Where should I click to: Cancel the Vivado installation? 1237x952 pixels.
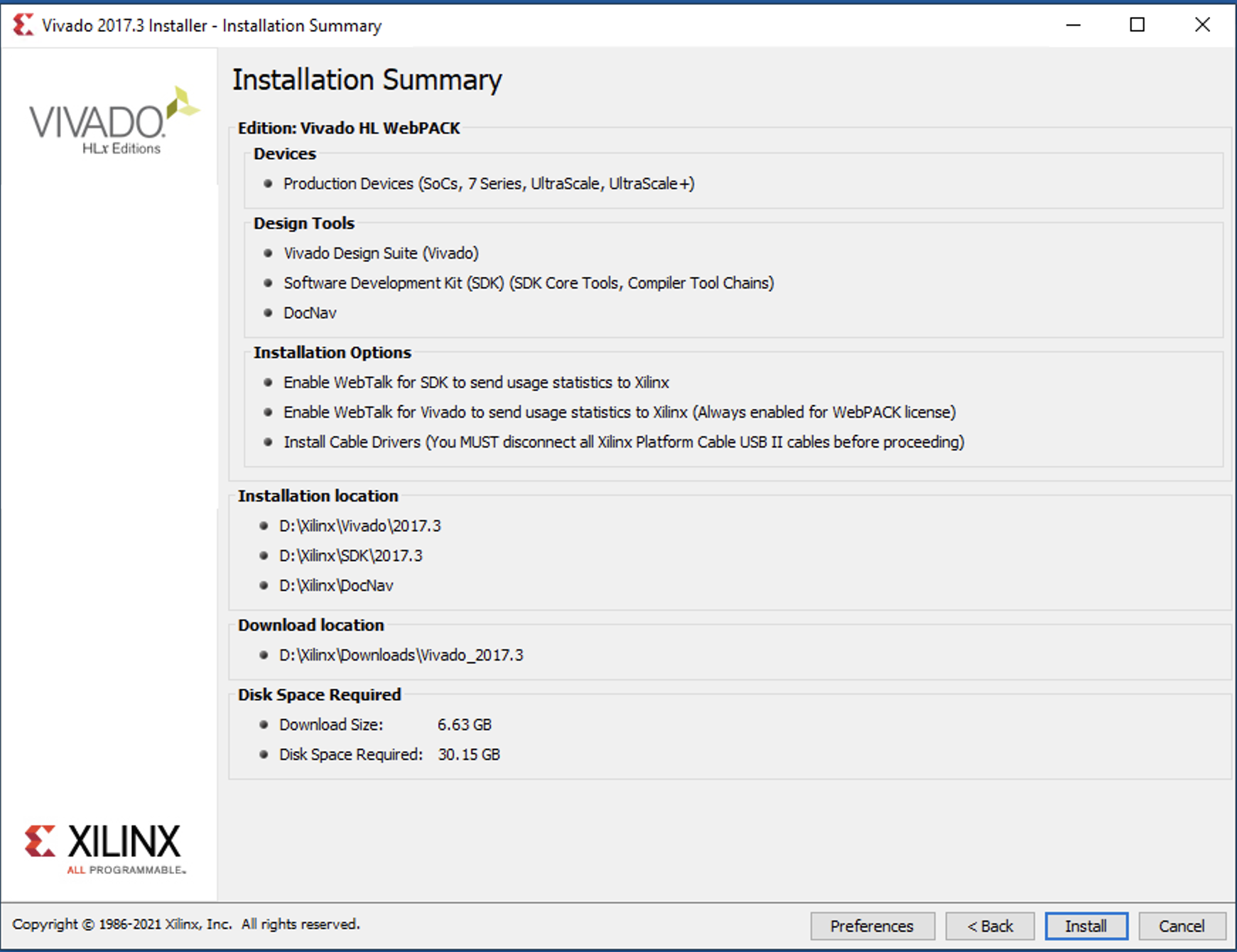[1182, 926]
